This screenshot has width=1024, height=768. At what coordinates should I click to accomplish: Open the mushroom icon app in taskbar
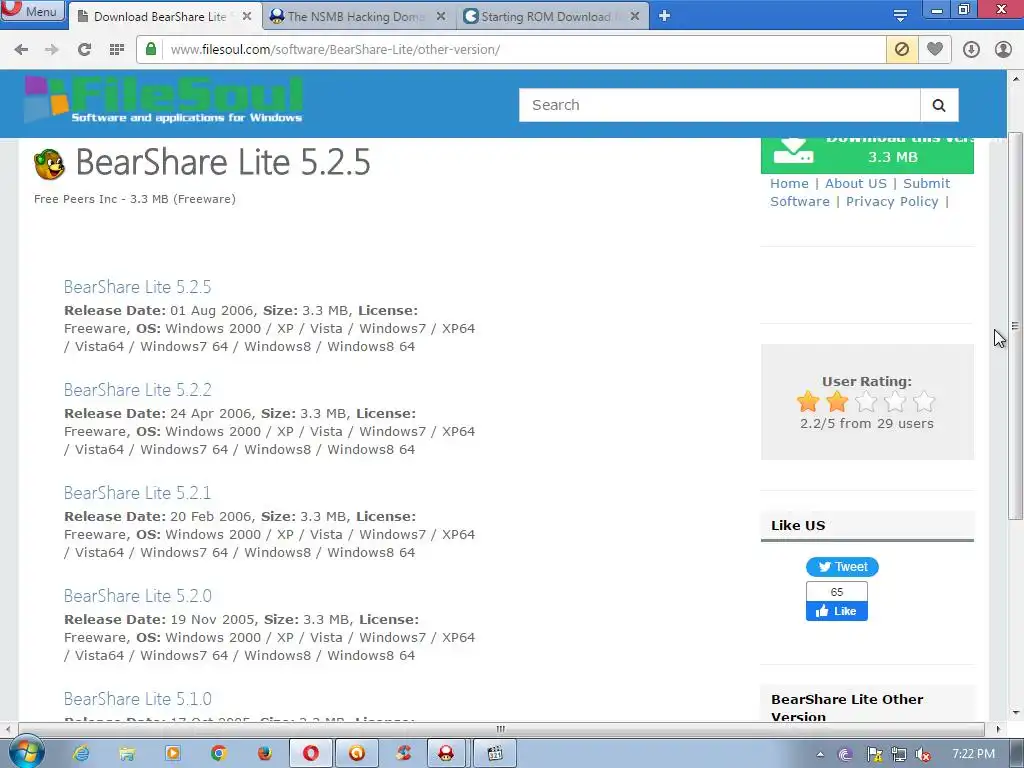click(x=446, y=754)
